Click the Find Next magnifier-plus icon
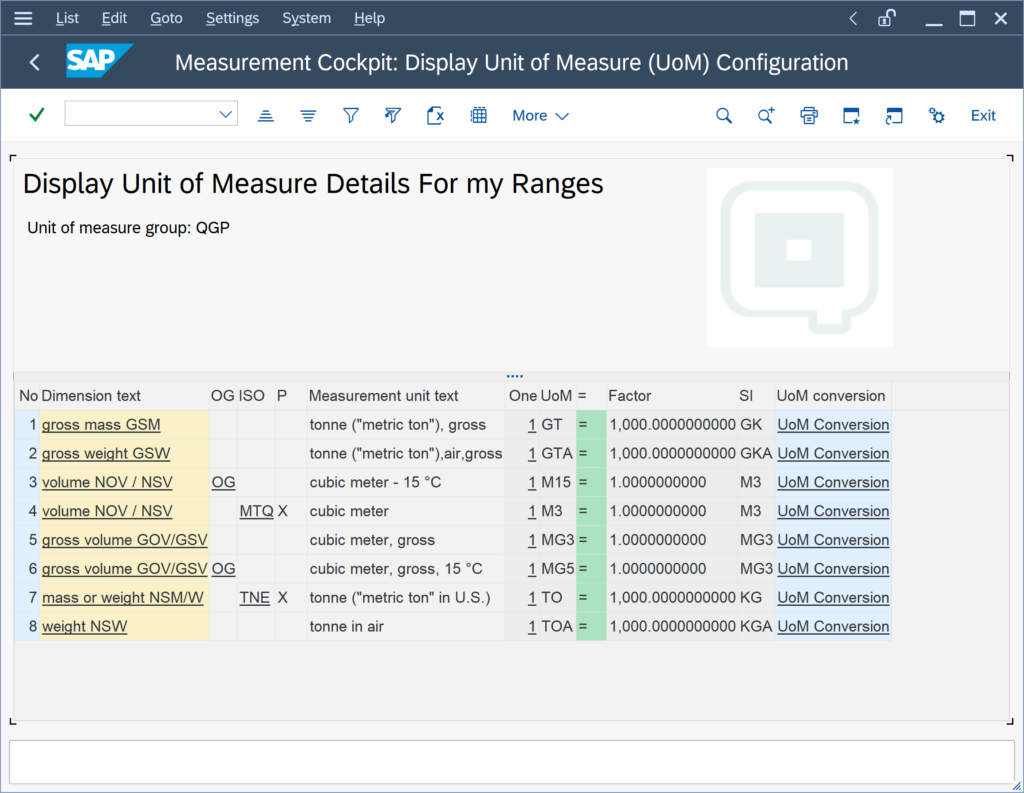Viewport: 1024px width, 793px height. coord(765,116)
